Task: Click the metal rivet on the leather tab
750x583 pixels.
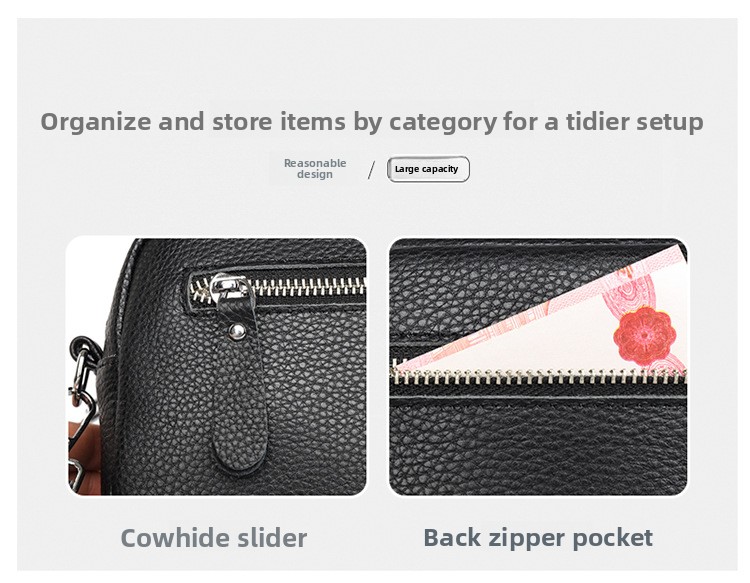Action: 237,330
